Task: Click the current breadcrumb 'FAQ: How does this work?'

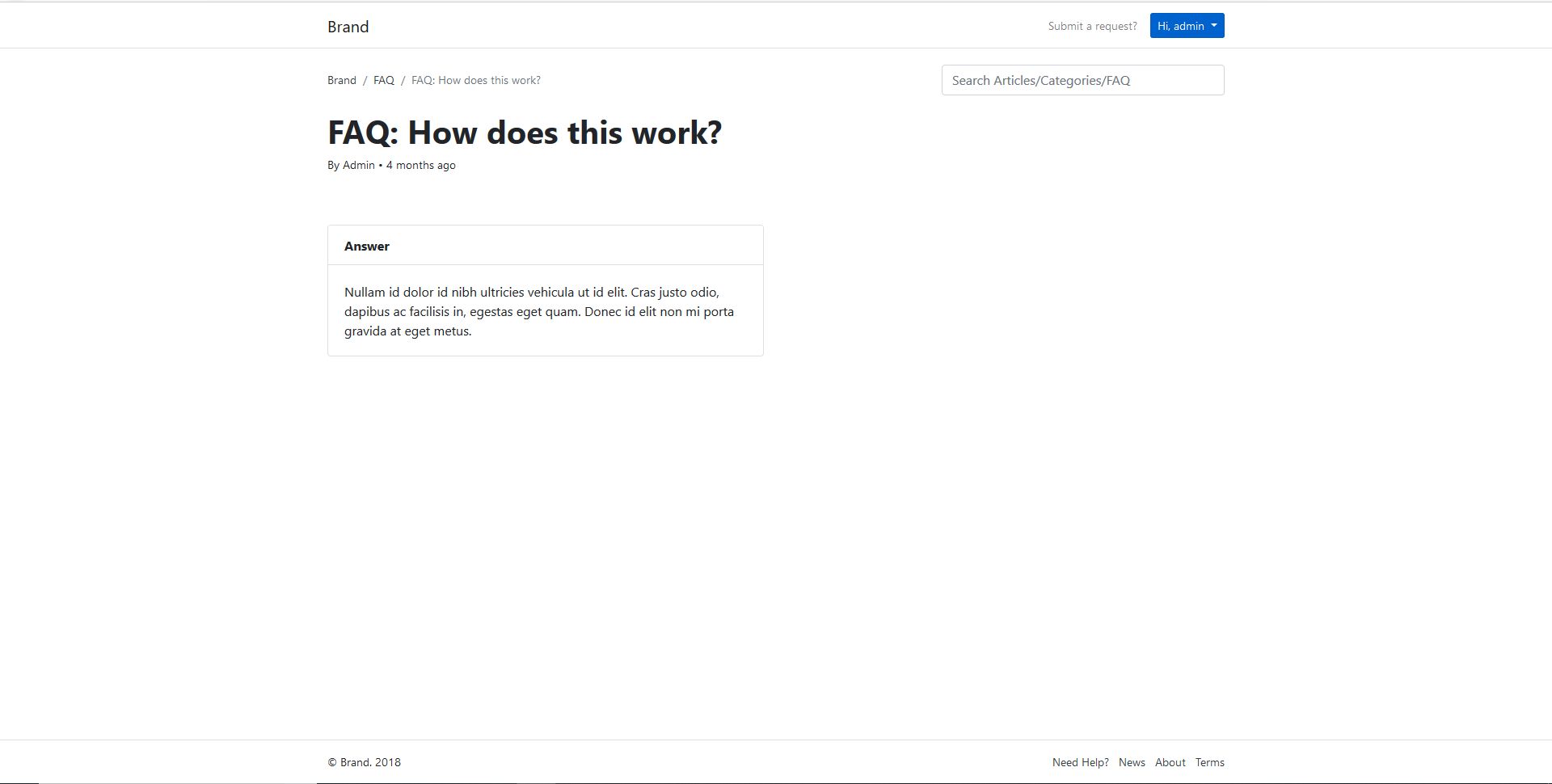Action: coord(476,80)
